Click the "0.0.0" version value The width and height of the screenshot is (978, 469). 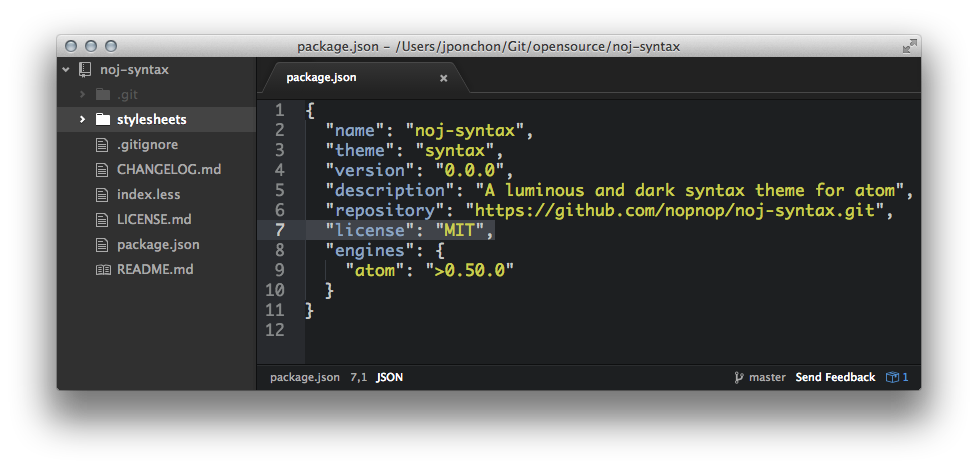click(x=470, y=170)
